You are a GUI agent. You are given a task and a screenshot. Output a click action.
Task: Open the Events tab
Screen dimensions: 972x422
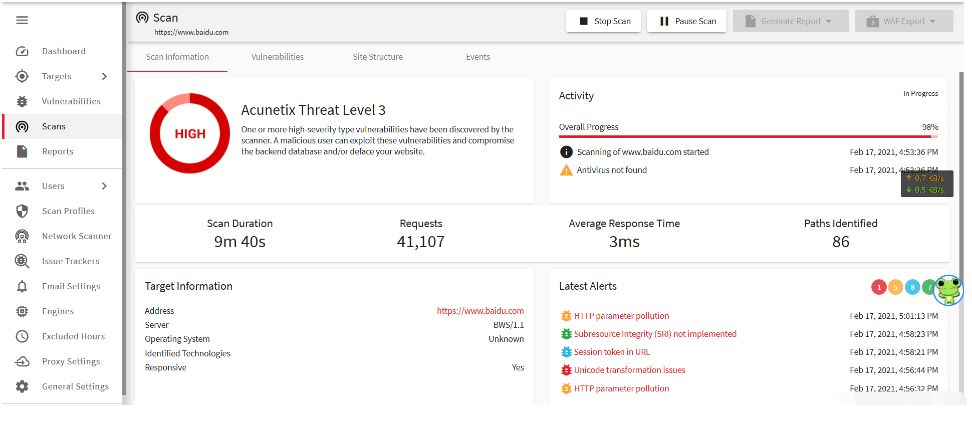478,57
